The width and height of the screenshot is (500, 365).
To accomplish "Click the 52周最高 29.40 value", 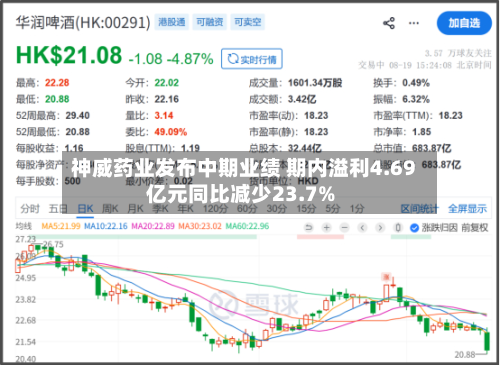I will click(x=78, y=116).
